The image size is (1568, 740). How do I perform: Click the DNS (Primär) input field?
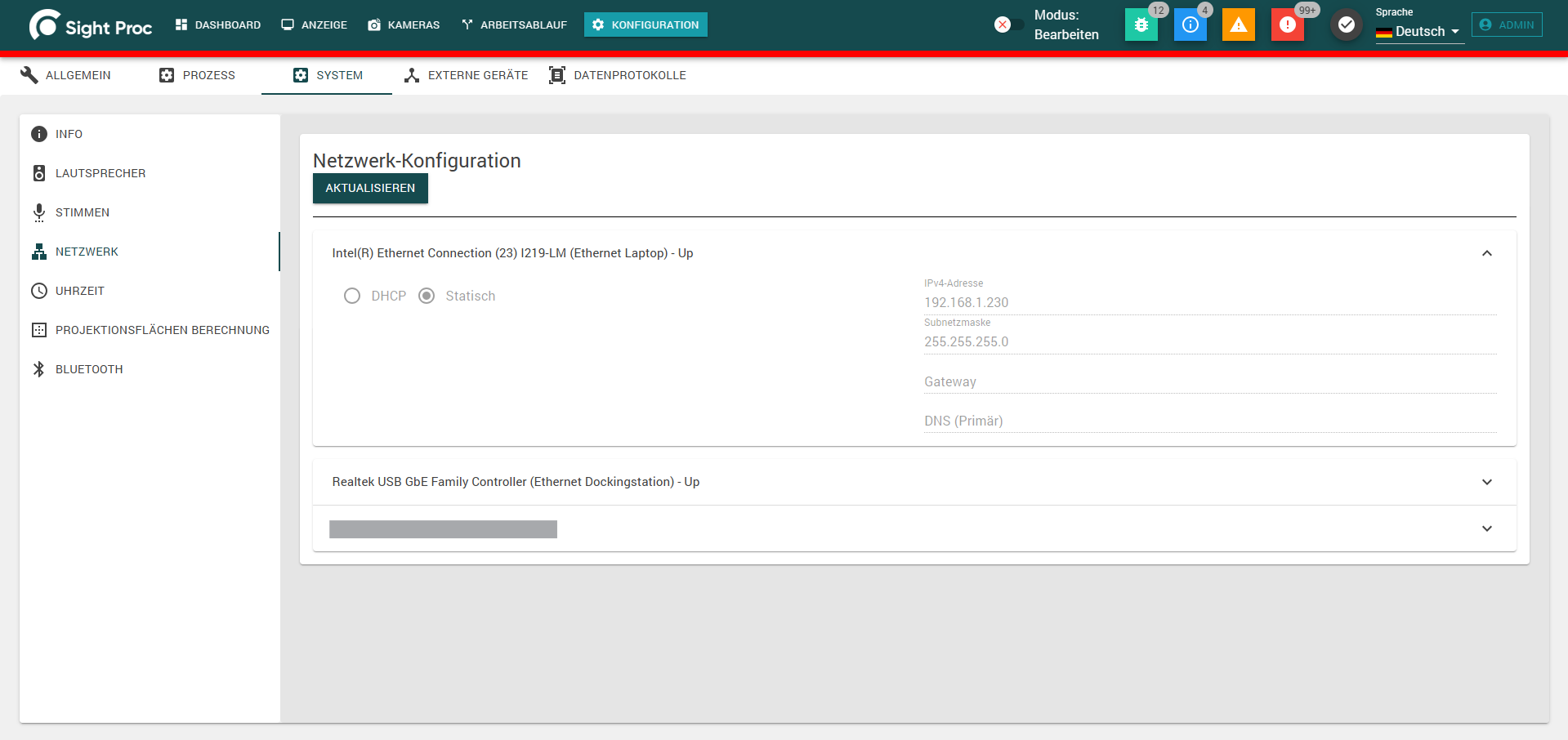1210,421
